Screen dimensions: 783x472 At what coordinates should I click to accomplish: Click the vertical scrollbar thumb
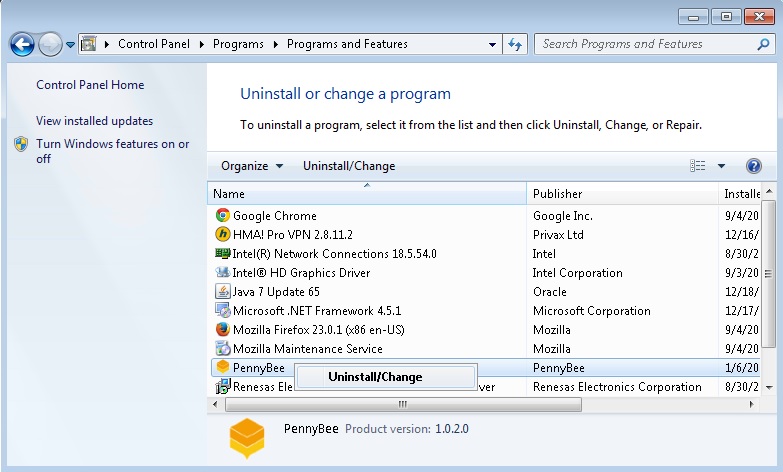(x=769, y=273)
